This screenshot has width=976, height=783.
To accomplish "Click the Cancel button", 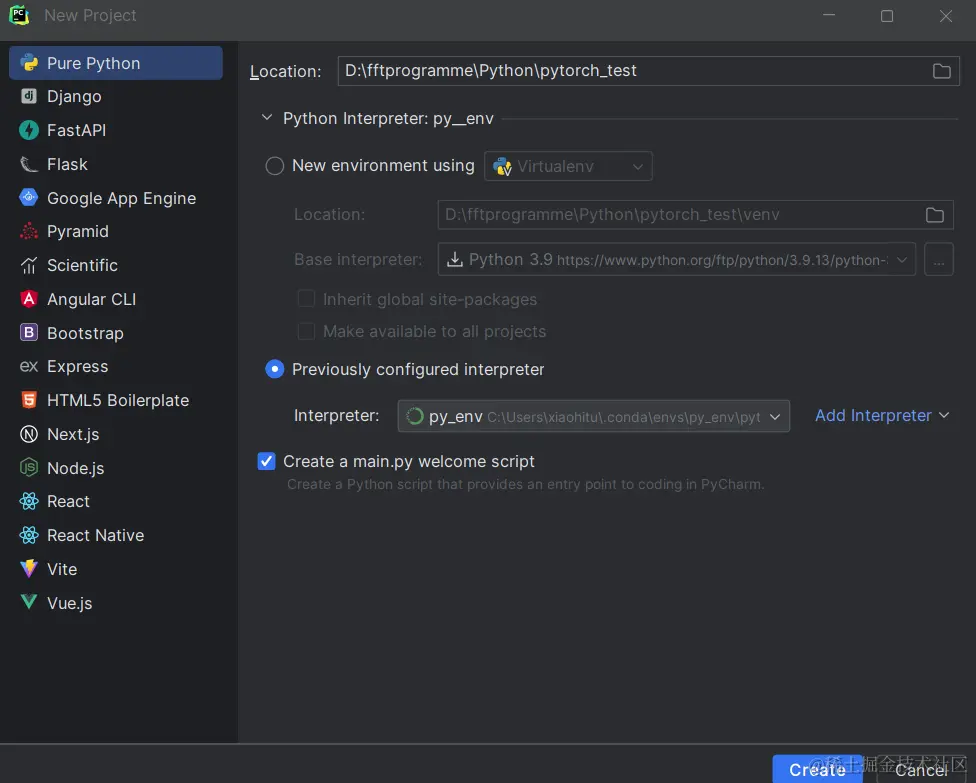I will pyautogui.click(x=921, y=770).
